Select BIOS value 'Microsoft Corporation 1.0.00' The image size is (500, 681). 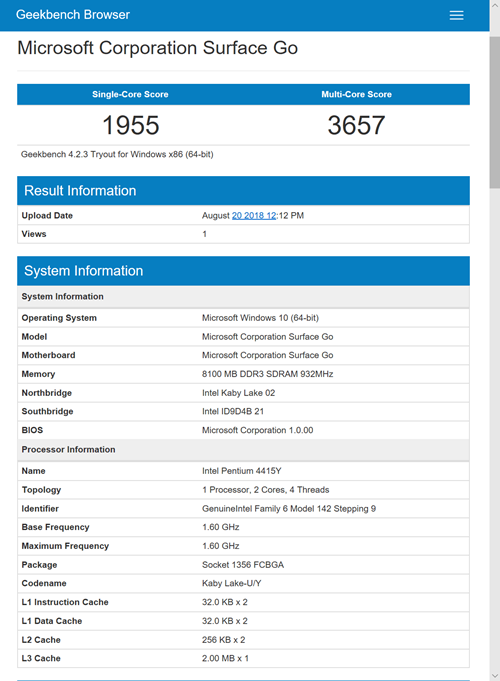tap(258, 430)
